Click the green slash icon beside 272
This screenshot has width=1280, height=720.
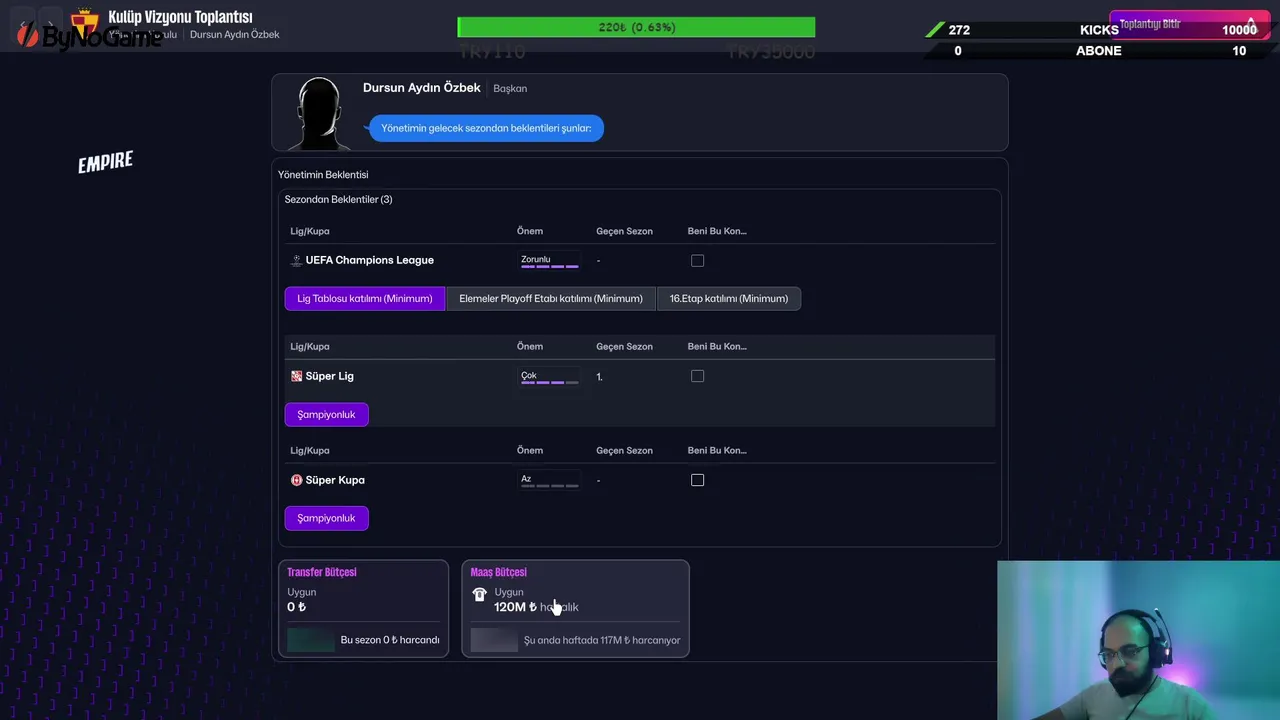tap(934, 30)
